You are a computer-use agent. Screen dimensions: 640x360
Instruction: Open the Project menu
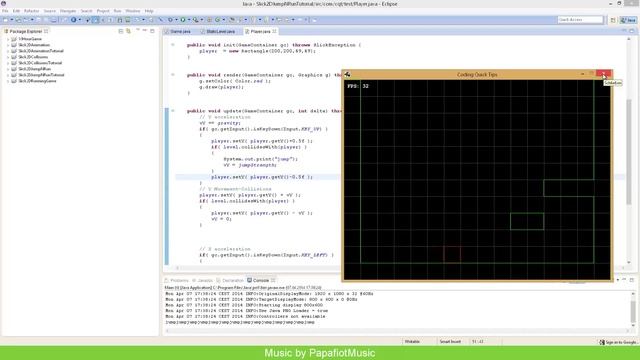(103, 11)
